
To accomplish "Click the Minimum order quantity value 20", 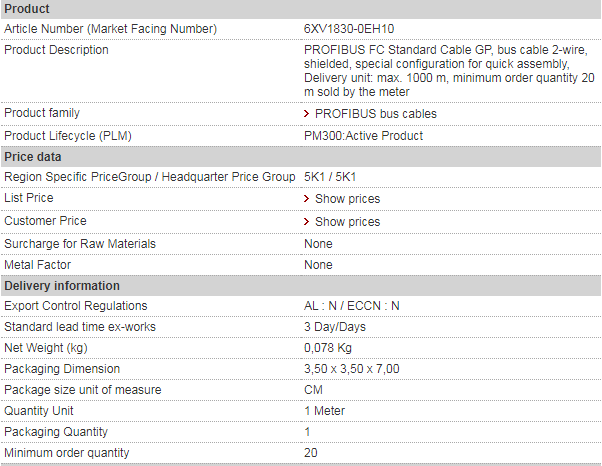I will tap(310, 453).
